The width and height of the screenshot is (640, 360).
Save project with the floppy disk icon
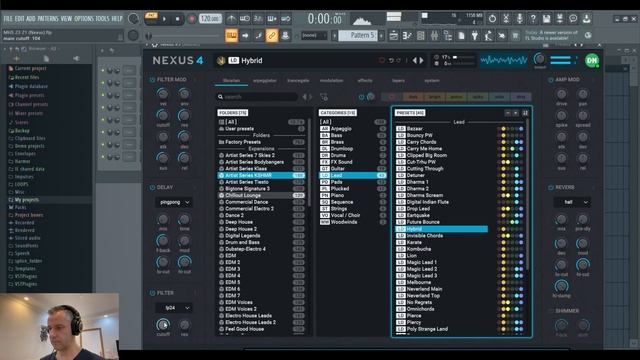click(546, 18)
